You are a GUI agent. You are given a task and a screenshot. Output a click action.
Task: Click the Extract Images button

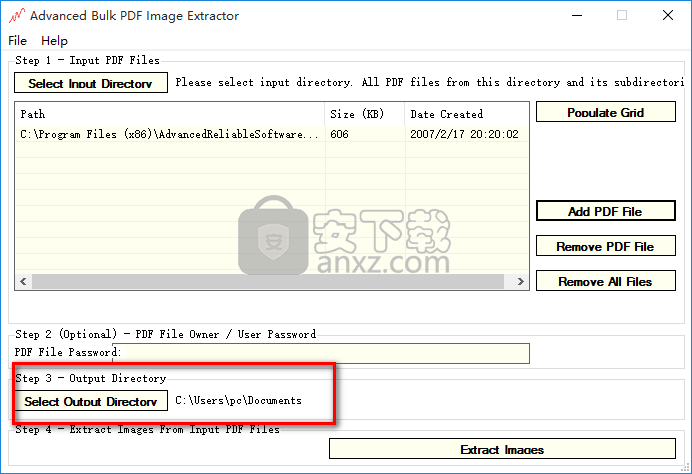(502, 449)
